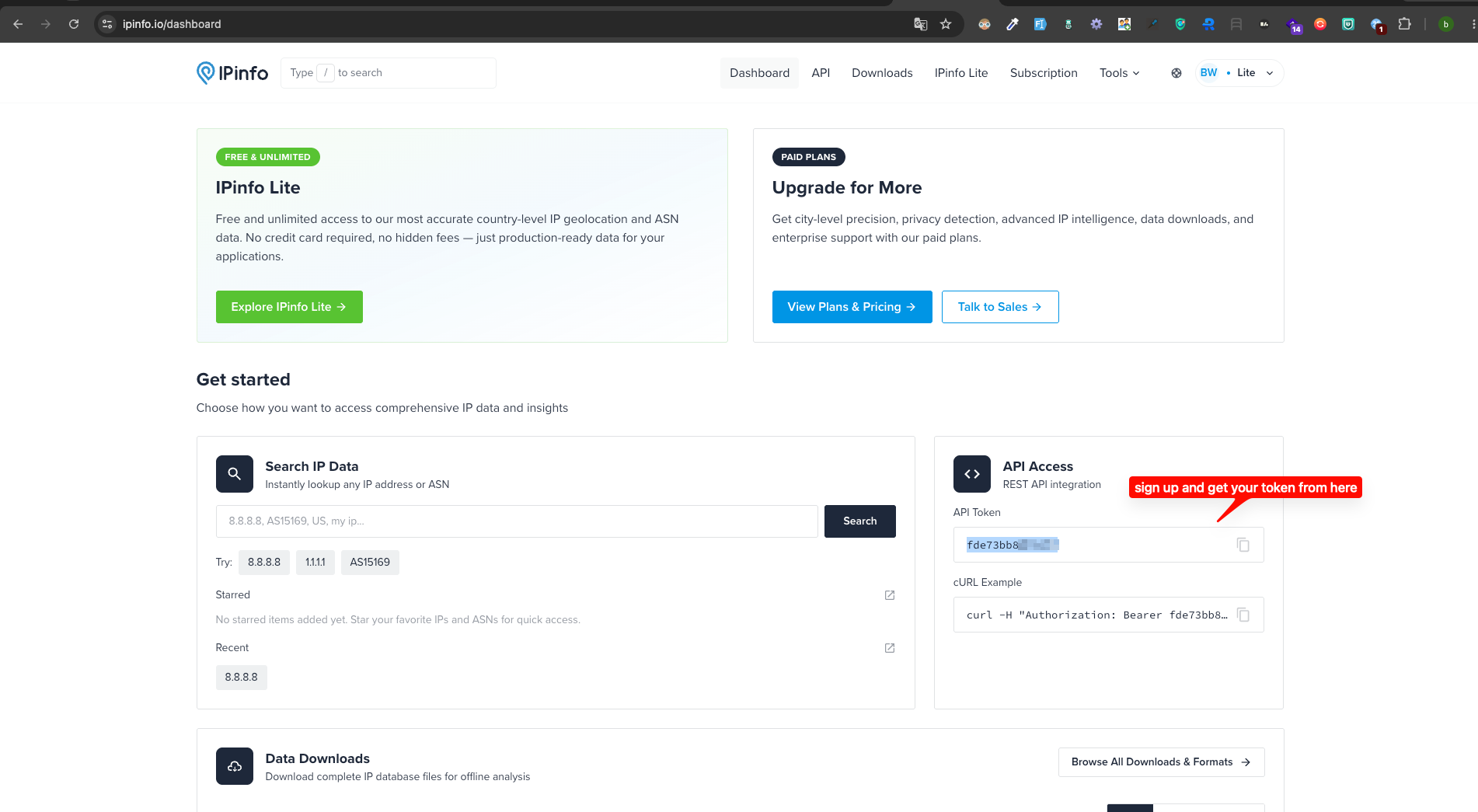Copy the cURL Example command

coord(1243,615)
